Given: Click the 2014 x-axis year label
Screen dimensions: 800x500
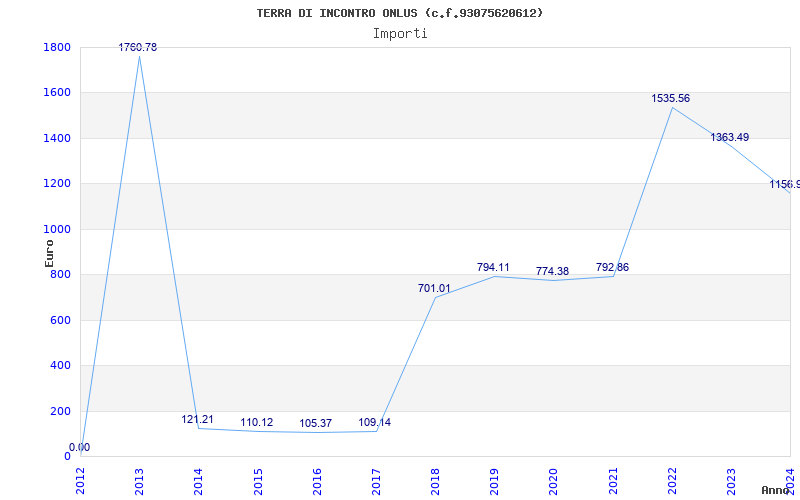Looking at the screenshot, I should coord(198,481).
